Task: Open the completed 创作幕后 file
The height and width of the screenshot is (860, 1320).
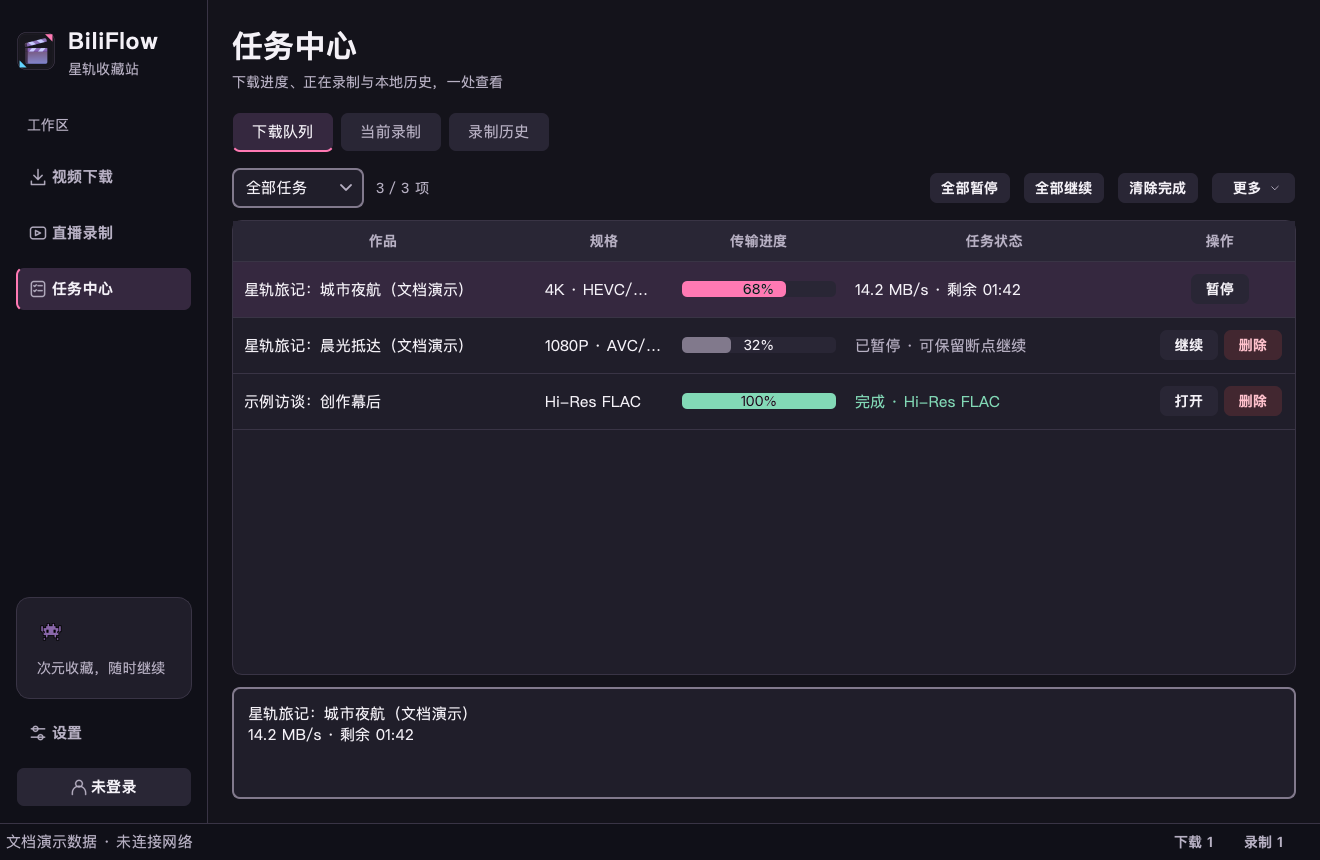Action: pos(1189,401)
